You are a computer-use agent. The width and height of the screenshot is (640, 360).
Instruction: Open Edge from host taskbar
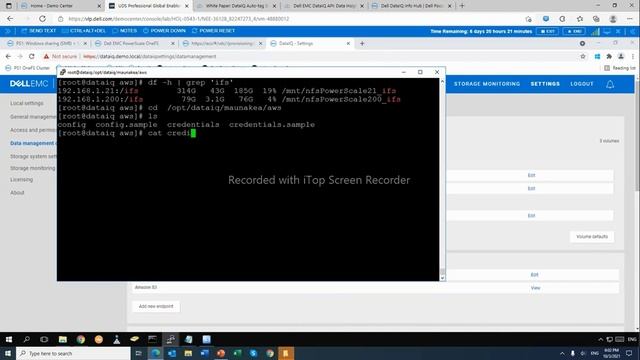pos(156,353)
